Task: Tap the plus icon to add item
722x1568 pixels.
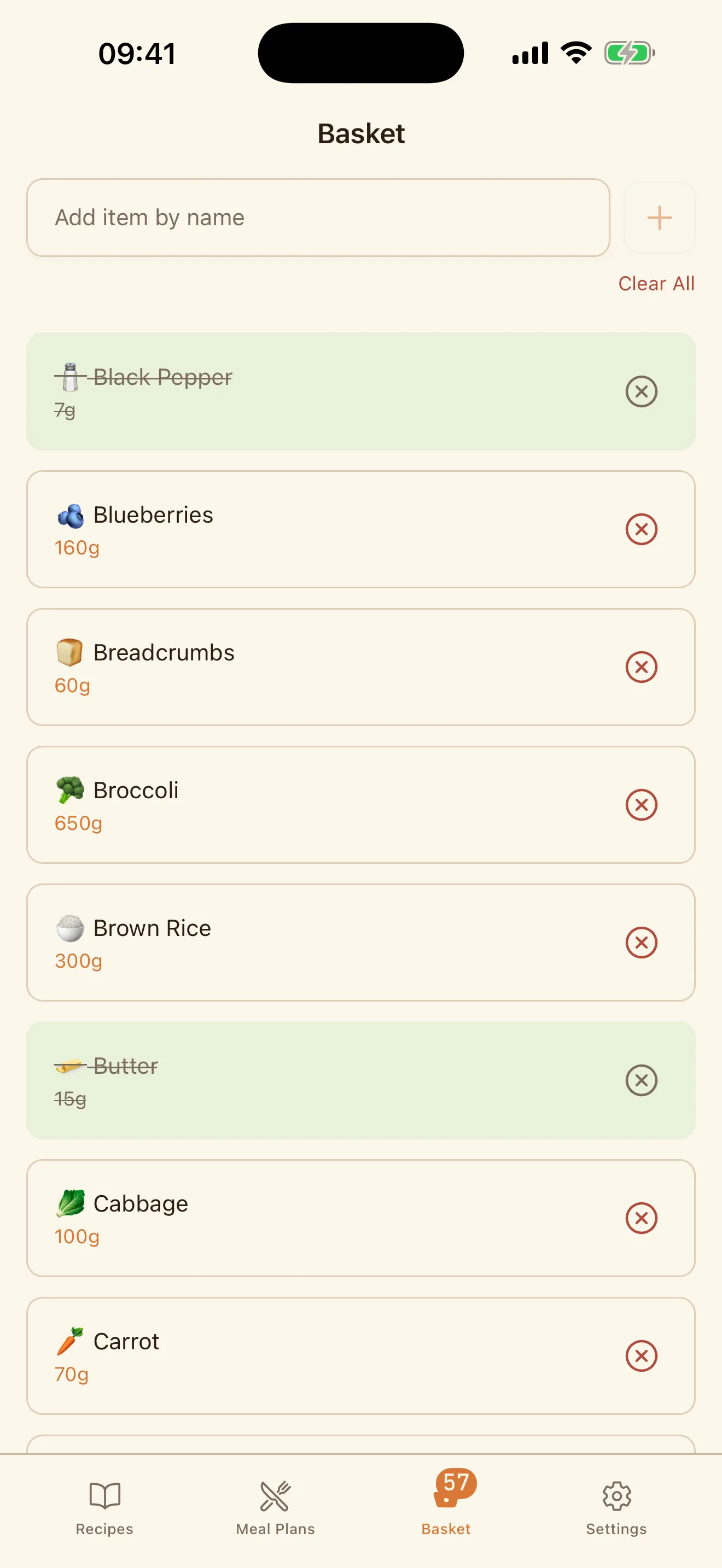Action: point(659,217)
